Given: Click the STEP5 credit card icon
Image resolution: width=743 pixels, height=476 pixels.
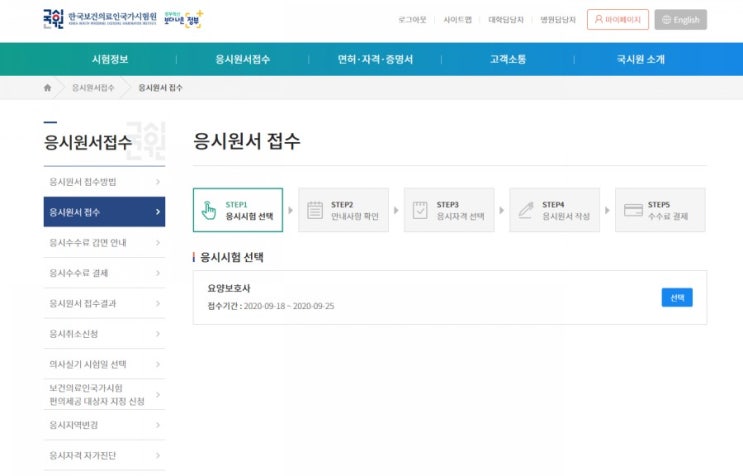Looking at the screenshot, I should [633, 210].
